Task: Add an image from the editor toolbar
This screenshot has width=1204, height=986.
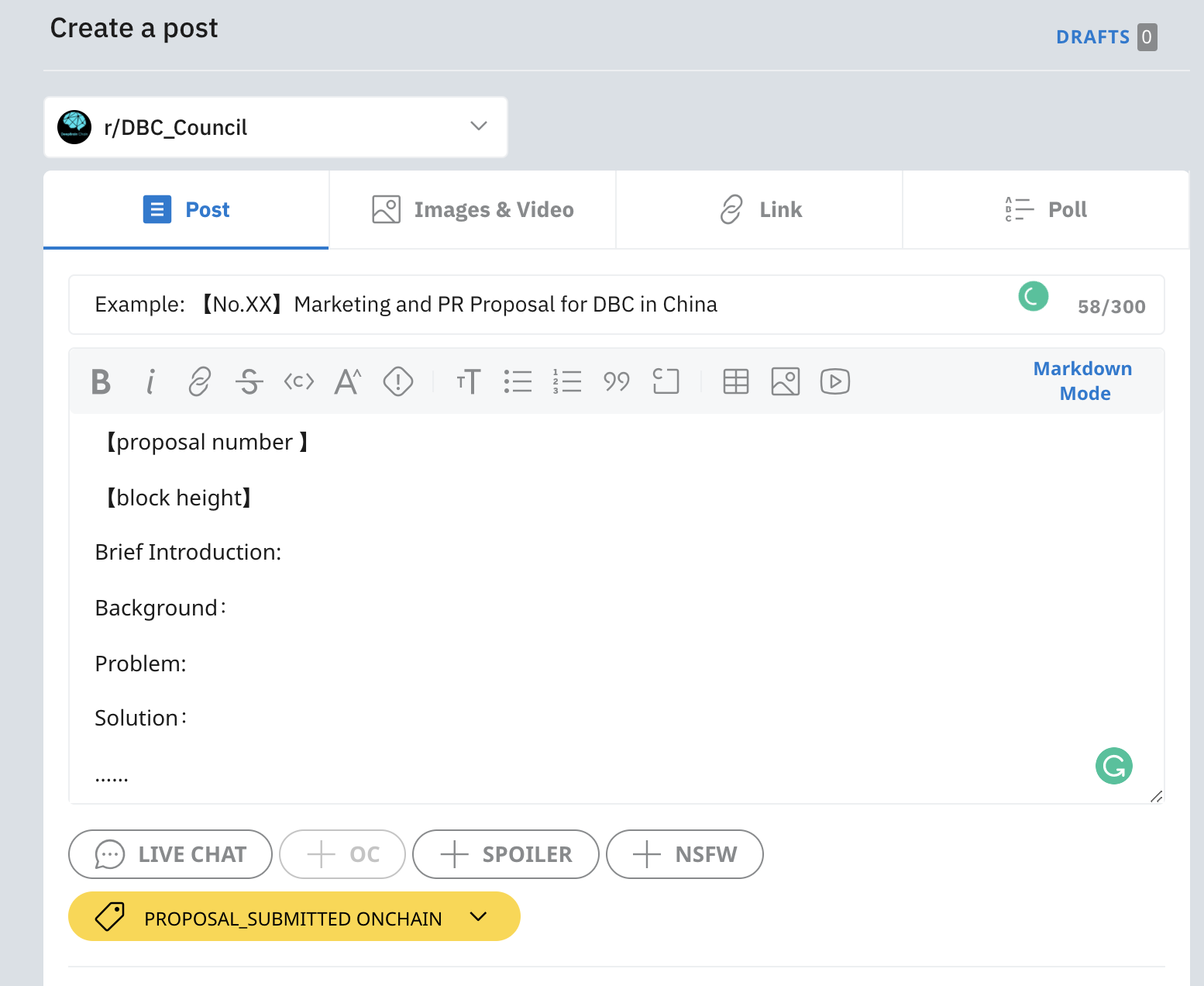Action: 786,381
